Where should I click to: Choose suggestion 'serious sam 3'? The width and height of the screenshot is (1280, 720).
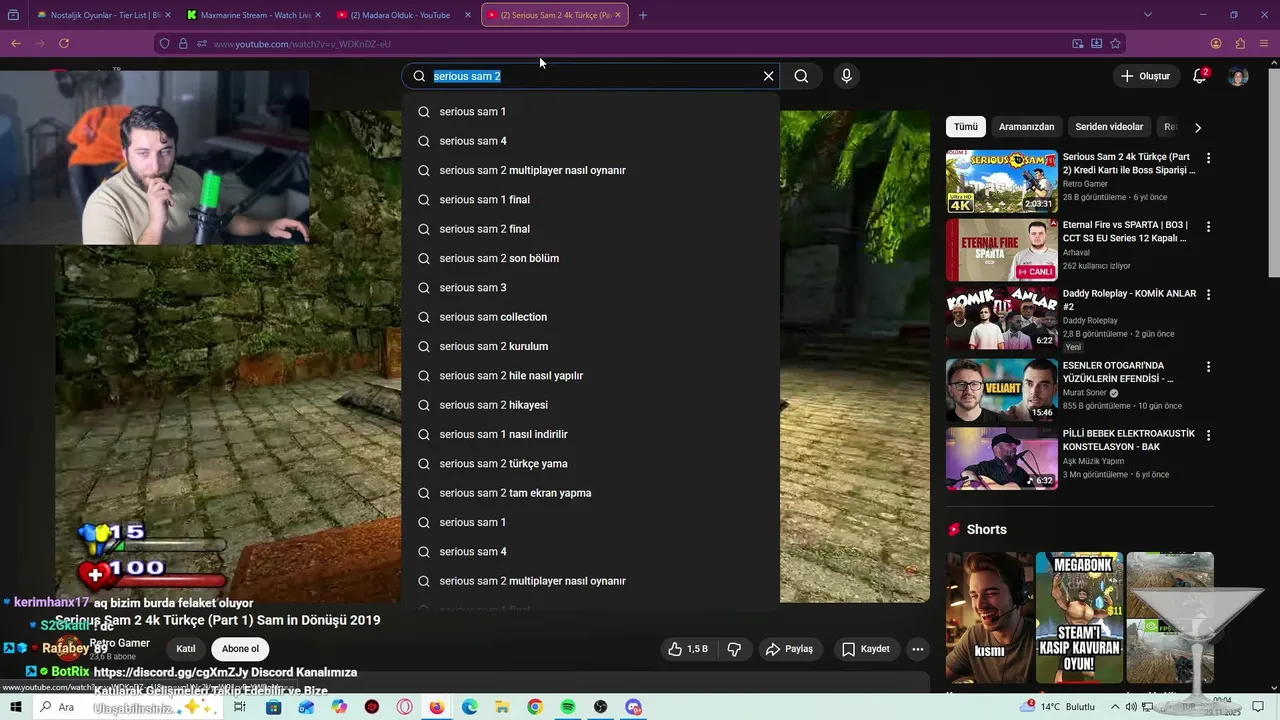click(x=590, y=288)
